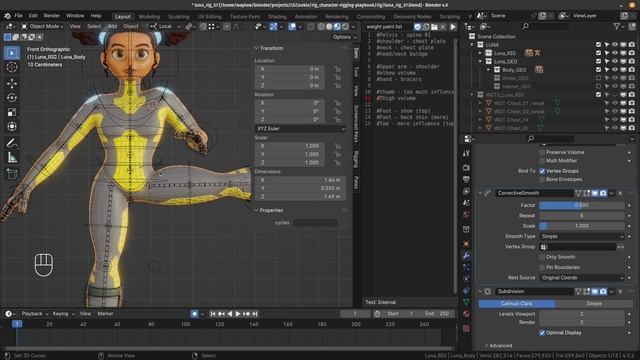Hide Luna_RIG in viewport eye icon
Screen dimensions: 640x360
click(x=615, y=53)
